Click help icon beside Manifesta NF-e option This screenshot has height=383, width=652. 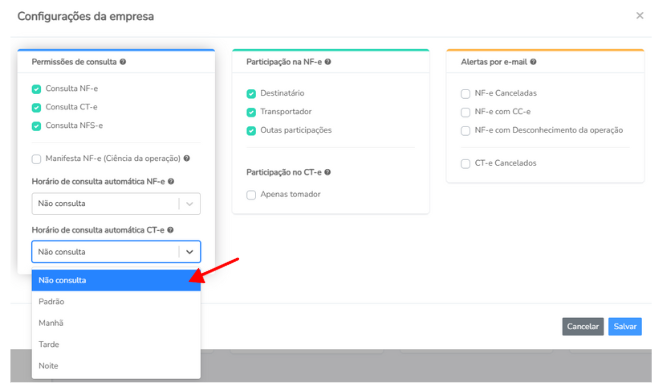[x=187, y=158]
